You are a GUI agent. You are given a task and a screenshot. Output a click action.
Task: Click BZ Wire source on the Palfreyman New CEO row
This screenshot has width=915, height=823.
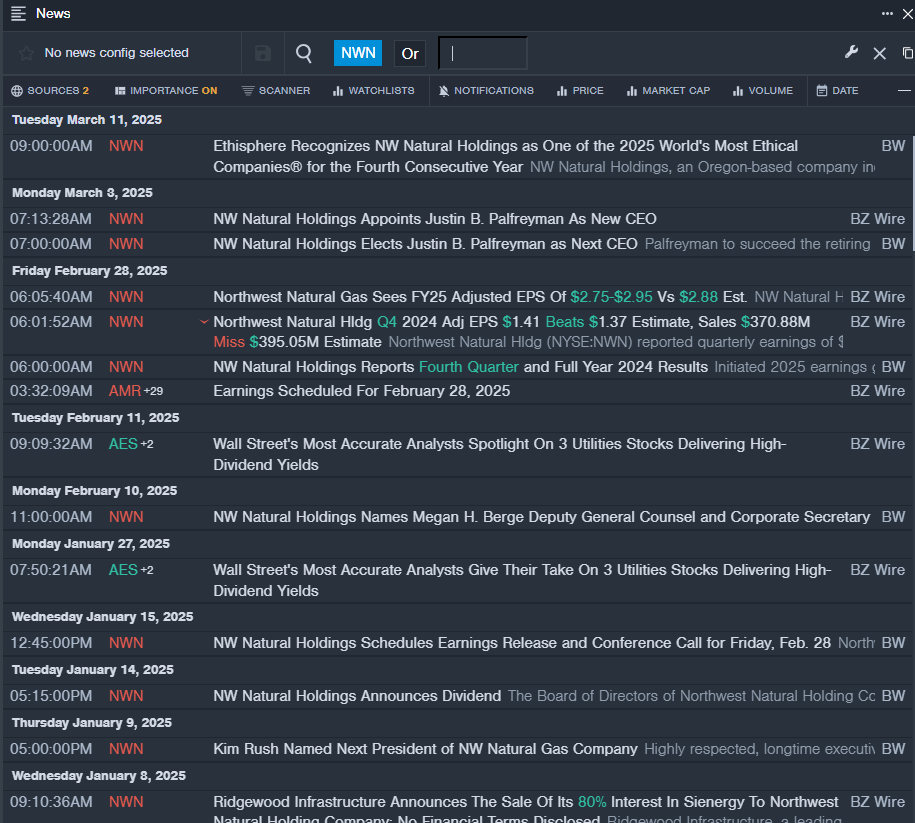(878, 219)
